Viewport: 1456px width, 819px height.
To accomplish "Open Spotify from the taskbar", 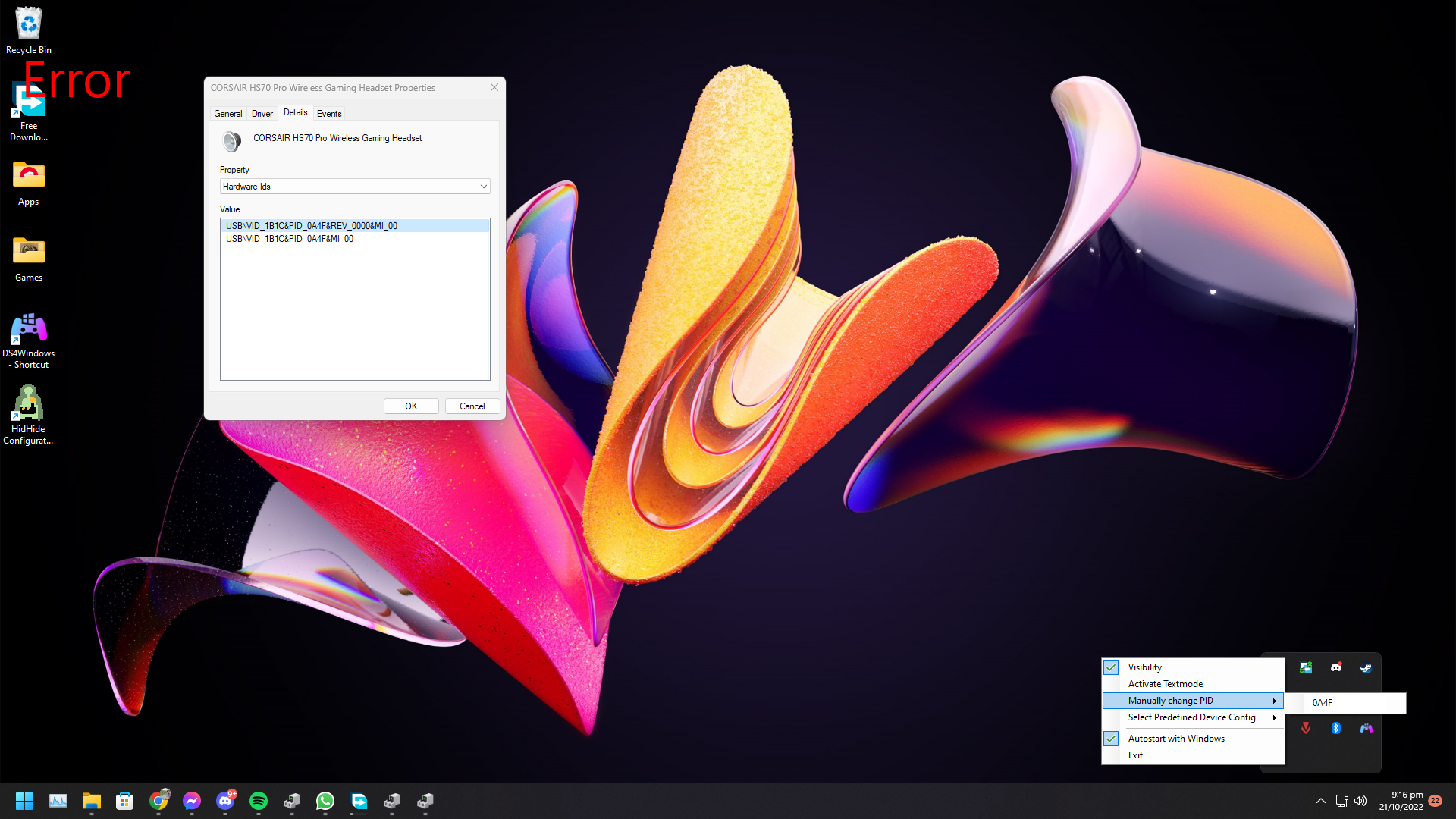I will [259, 801].
